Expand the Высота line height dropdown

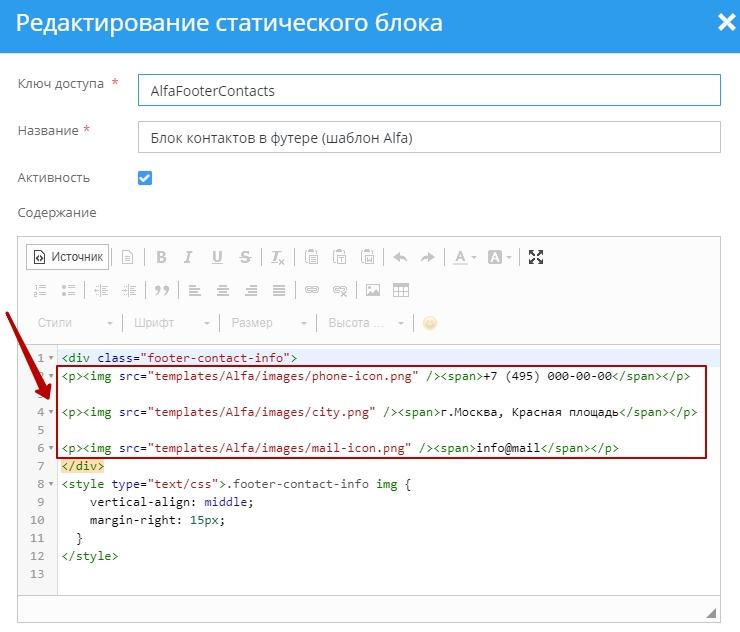point(366,323)
